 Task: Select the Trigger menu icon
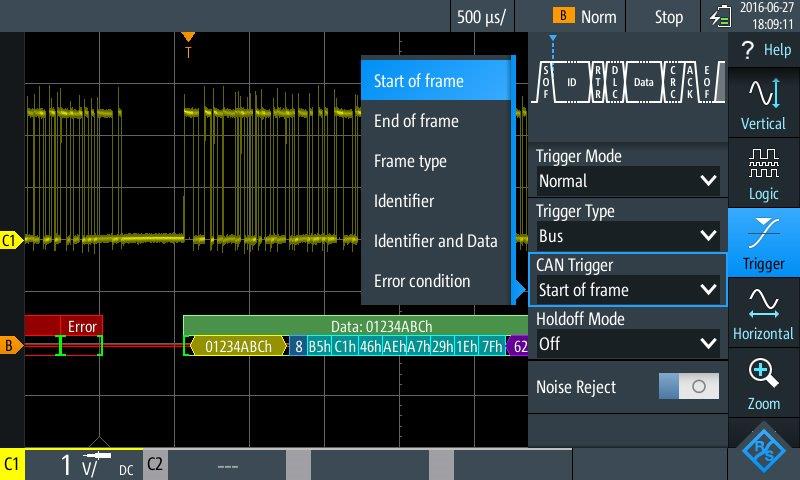[763, 242]
